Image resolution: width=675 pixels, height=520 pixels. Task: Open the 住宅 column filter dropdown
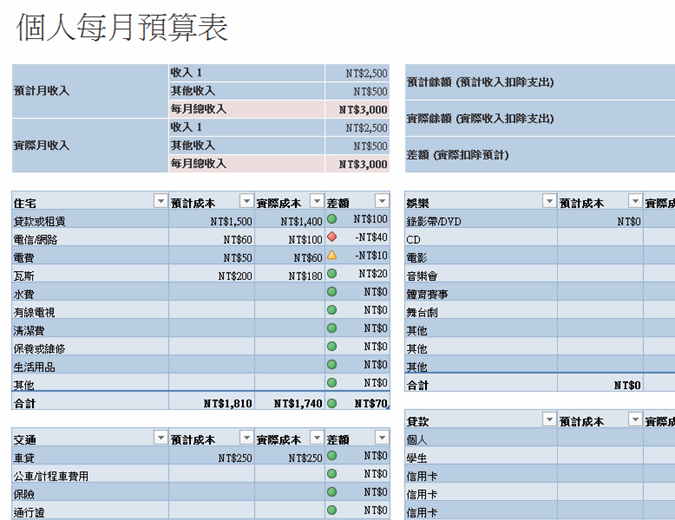160,201
